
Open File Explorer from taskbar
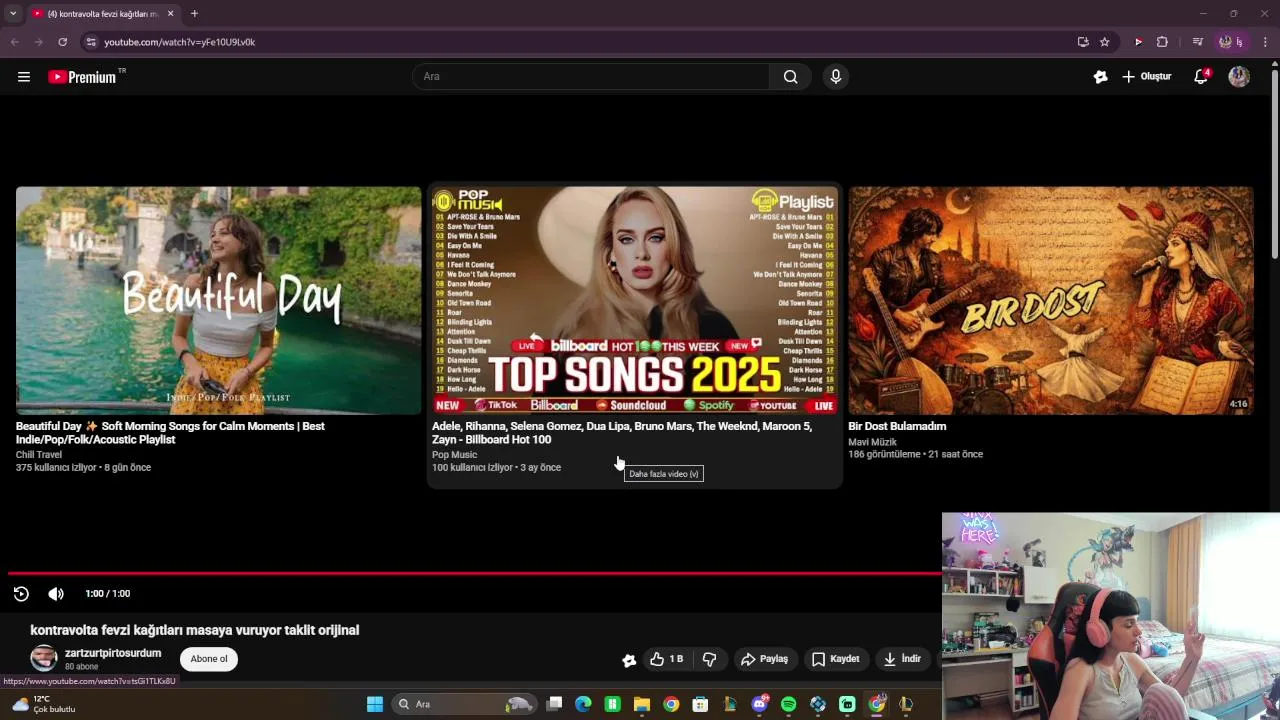pyautogui.click(x=642, y=704)
